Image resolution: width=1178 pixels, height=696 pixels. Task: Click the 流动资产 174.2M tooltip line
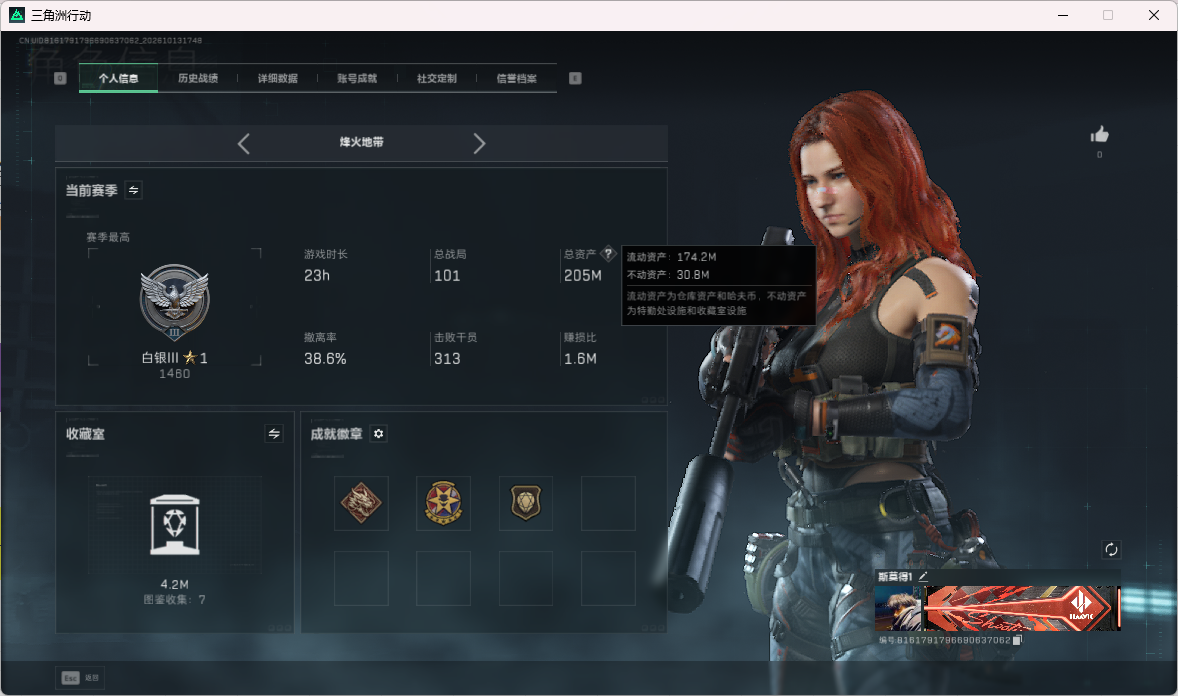[672, 257]
